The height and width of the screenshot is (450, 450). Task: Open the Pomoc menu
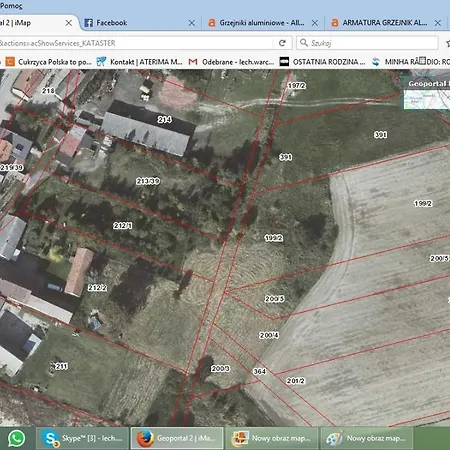pyautogui.click(x=11, y=6)
